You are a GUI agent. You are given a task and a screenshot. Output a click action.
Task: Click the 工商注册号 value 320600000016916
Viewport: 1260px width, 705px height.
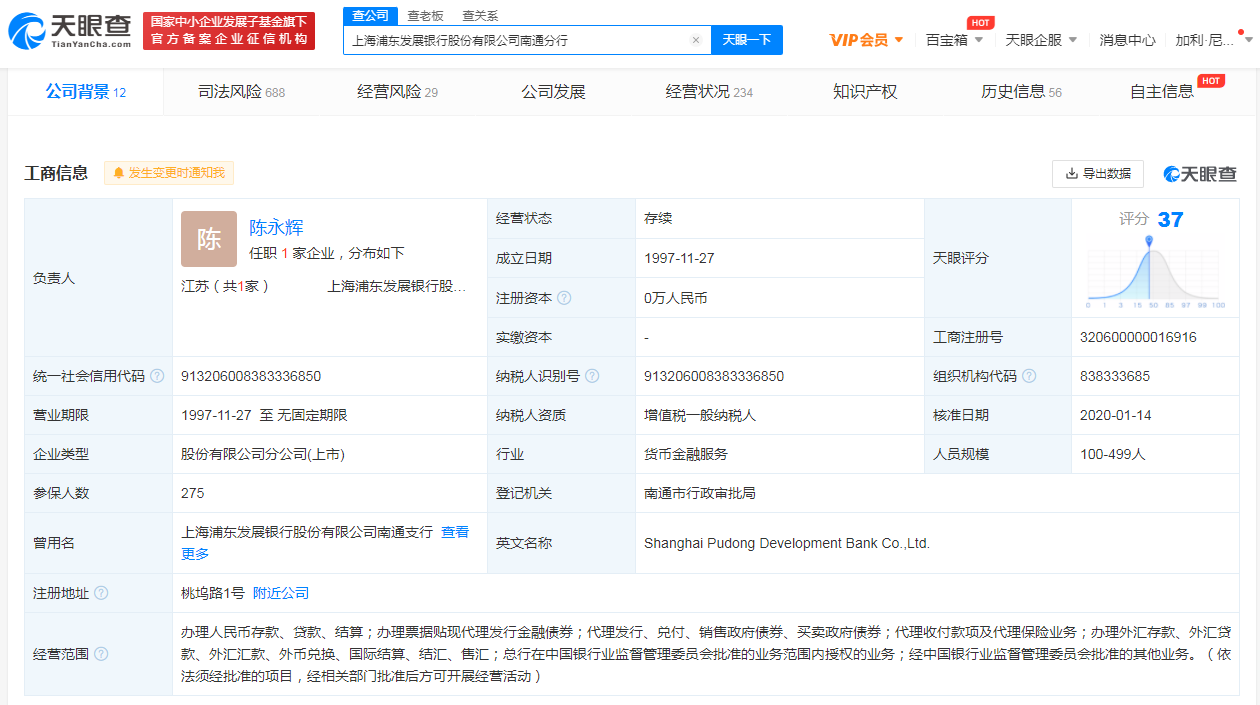click(x=1138, y=337)
